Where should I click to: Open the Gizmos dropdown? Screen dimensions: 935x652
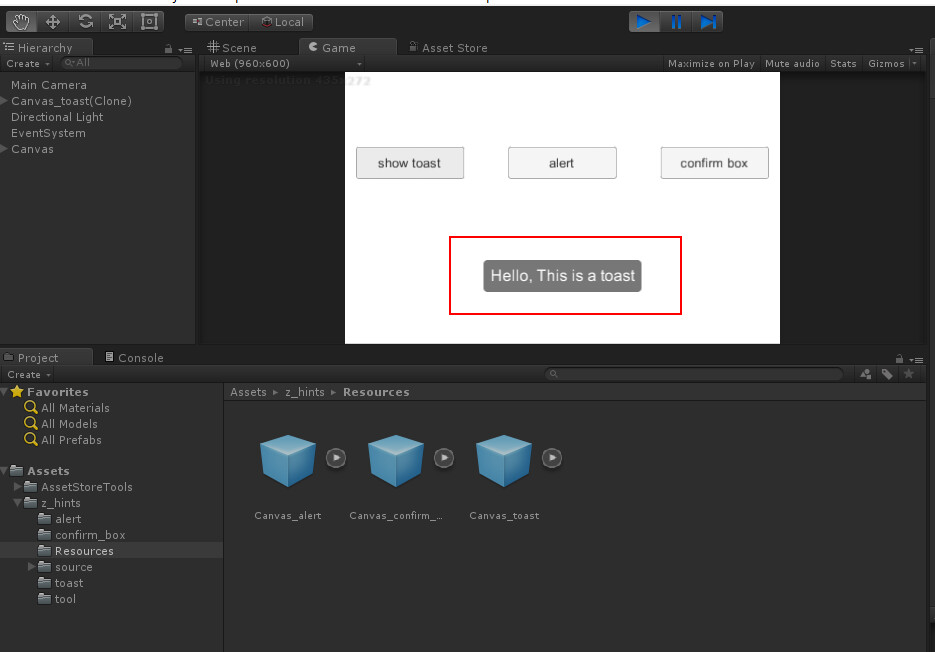pyautogui.click(x=888, y=63)
